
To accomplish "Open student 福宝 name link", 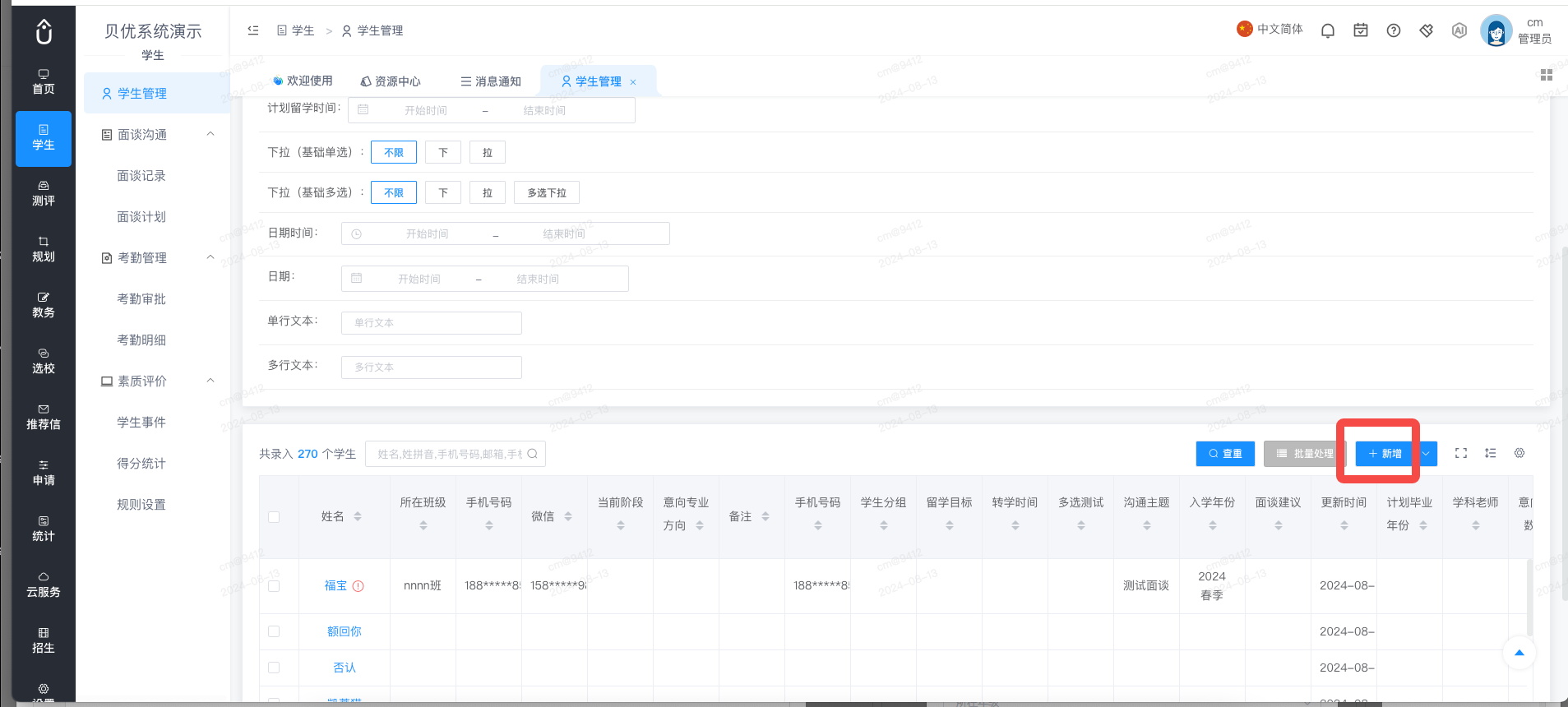I will 335,586.
